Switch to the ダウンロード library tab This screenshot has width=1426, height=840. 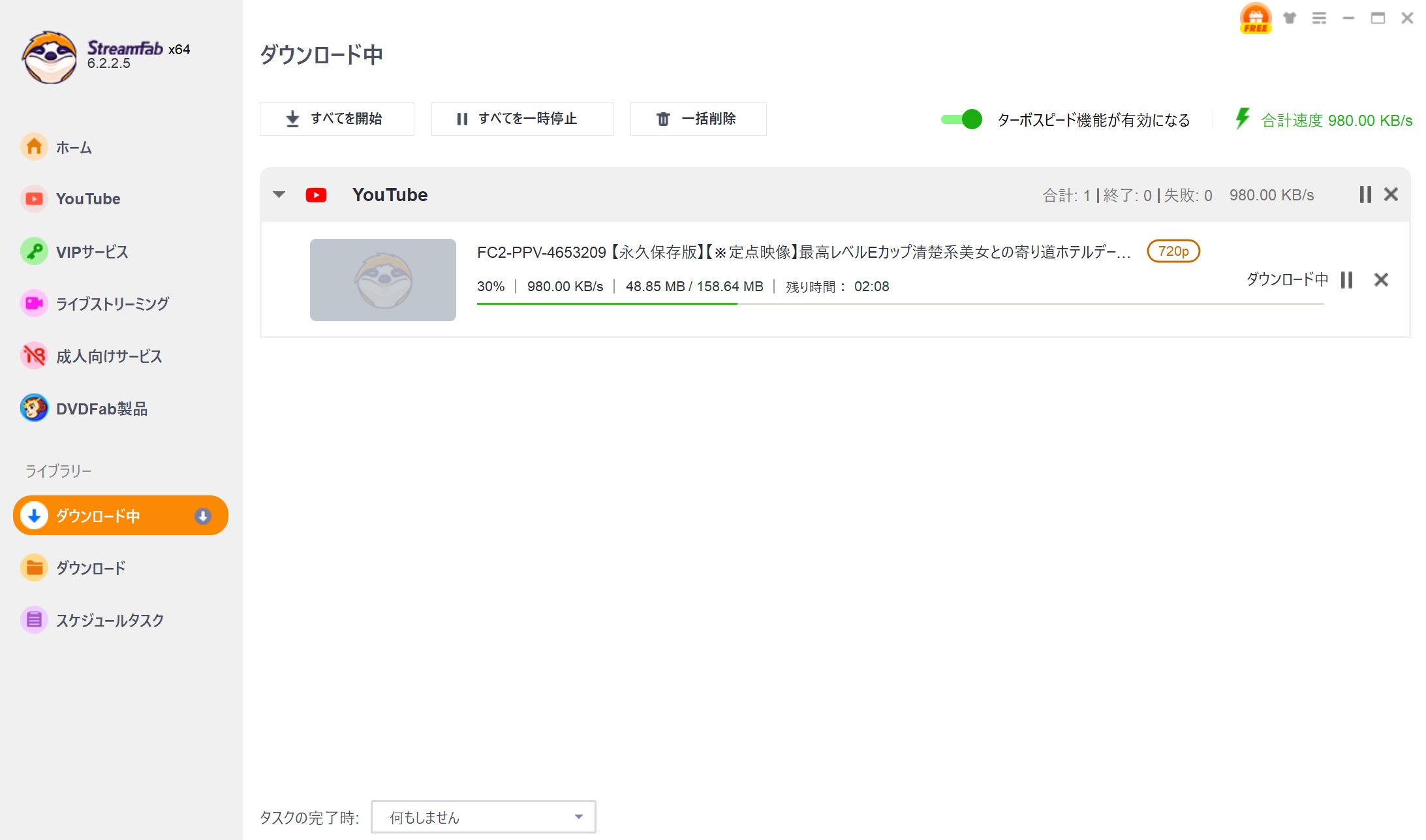point(91,568)
